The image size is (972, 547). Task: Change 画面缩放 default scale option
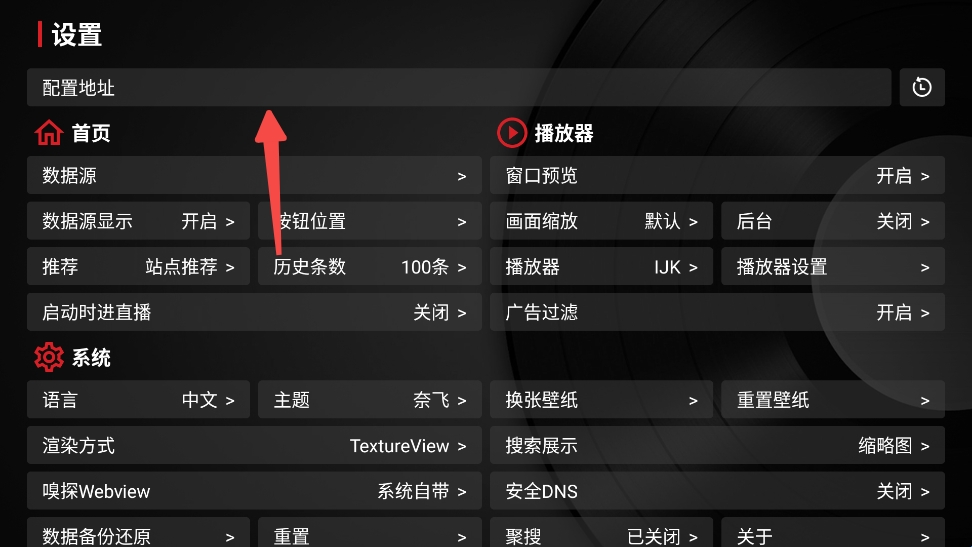tap(601, 221)
